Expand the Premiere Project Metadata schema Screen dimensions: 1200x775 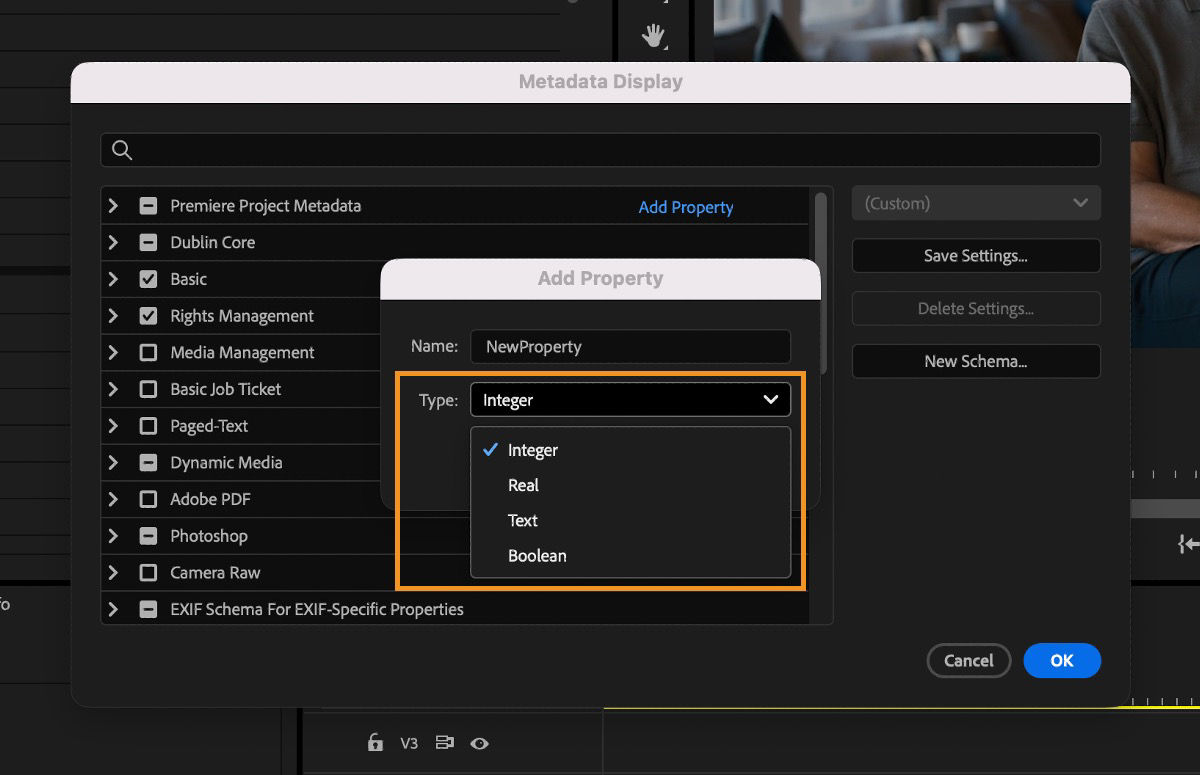113,205
